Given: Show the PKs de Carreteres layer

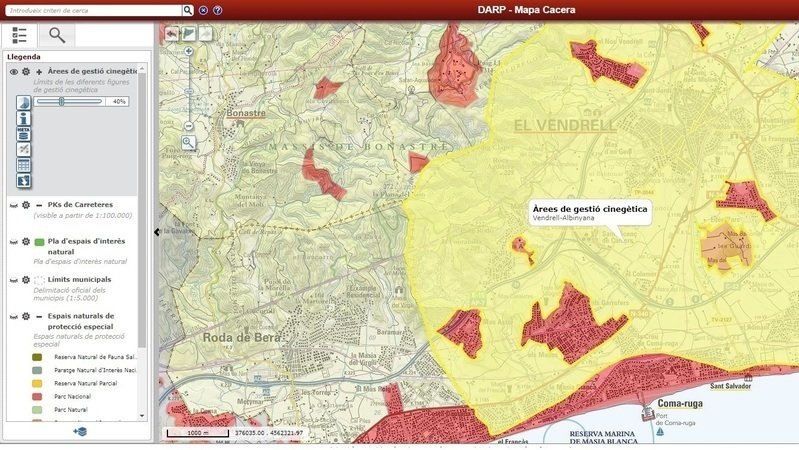Looking at the screenshot, I should [14, 205].
